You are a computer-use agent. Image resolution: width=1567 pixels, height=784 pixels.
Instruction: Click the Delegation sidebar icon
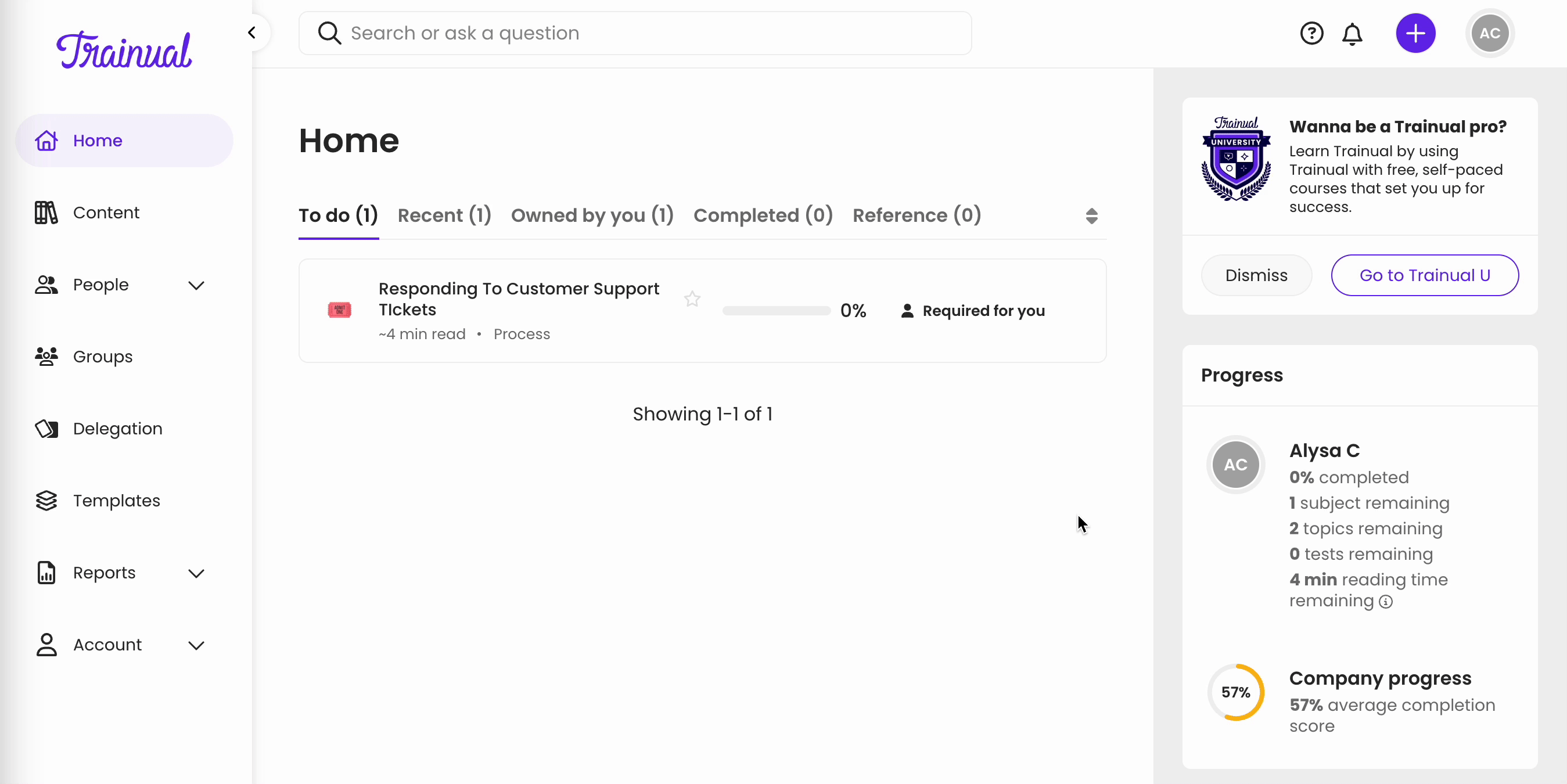point(46,428)
